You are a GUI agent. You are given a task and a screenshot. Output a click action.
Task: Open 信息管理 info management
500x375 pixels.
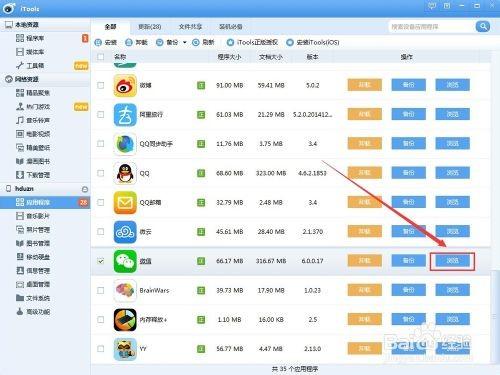pos(38,271)
